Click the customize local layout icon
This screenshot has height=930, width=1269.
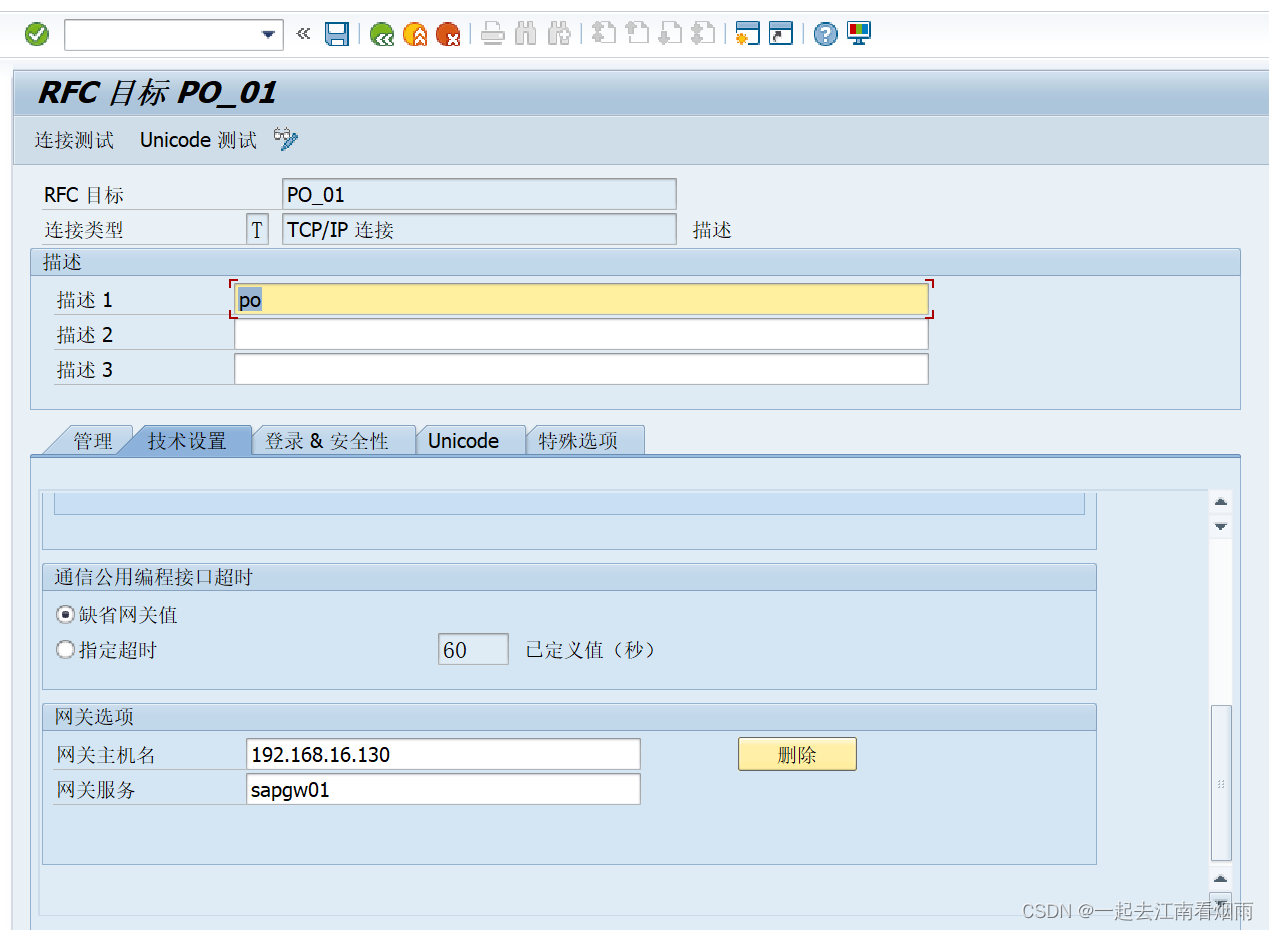click(857, 33)
